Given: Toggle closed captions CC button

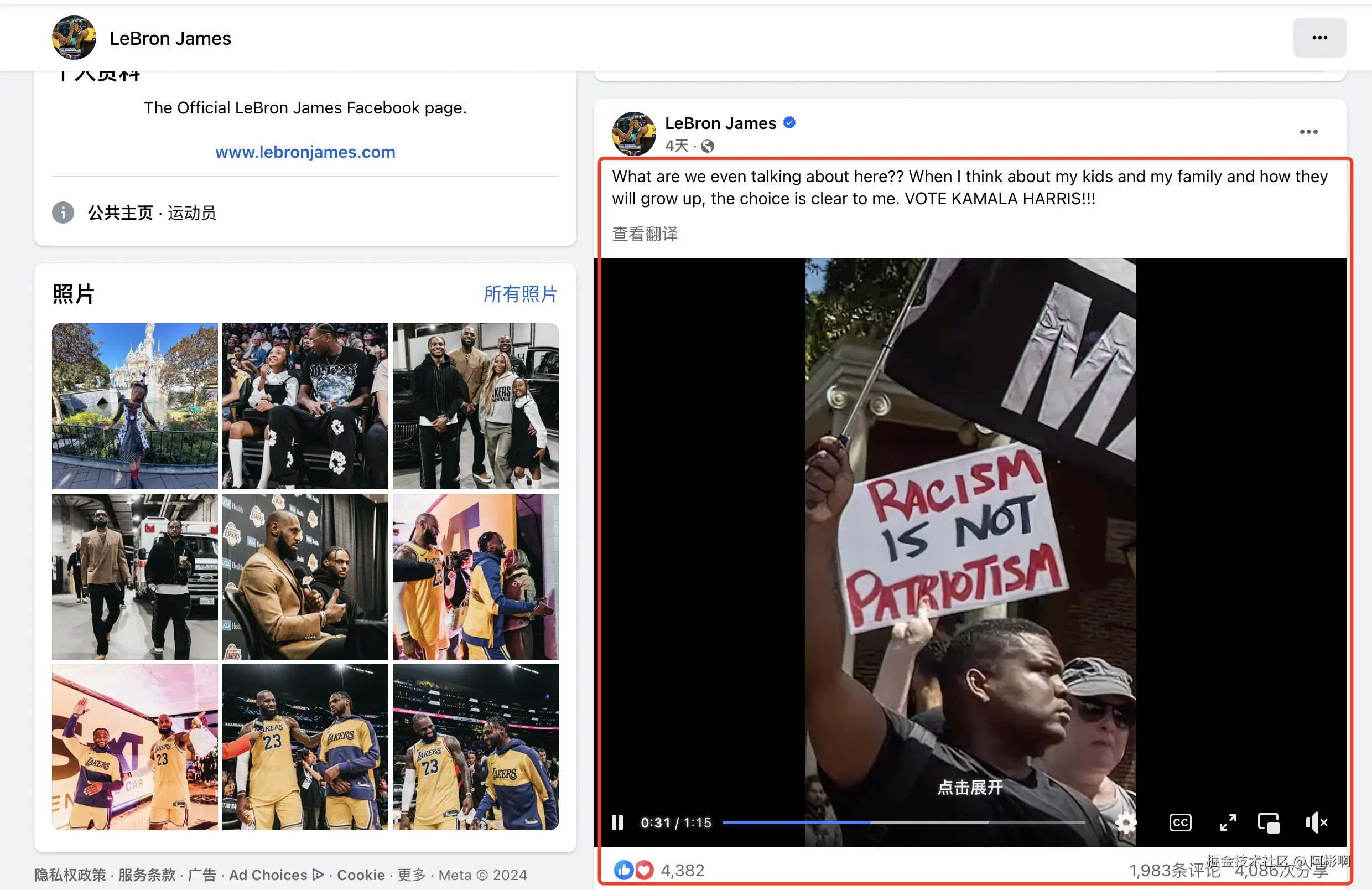Looking at the screenshot, I should click(1180, 822).
